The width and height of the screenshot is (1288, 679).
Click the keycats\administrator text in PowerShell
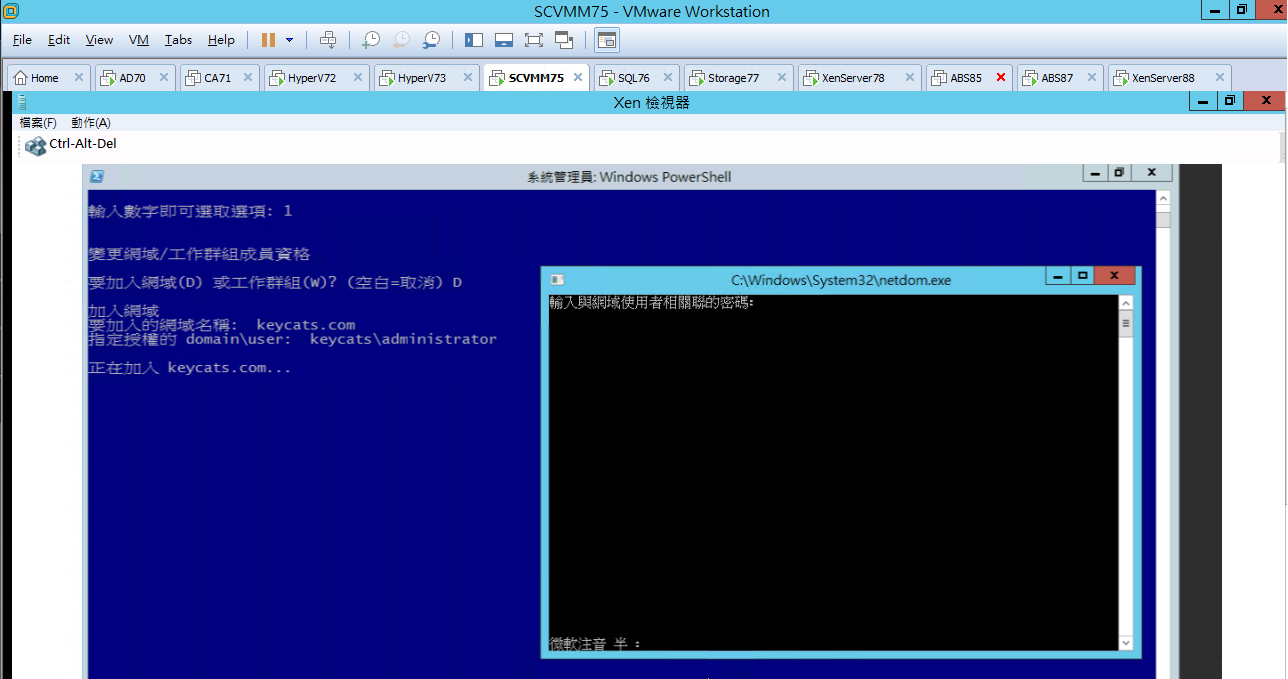pos(403,339)
